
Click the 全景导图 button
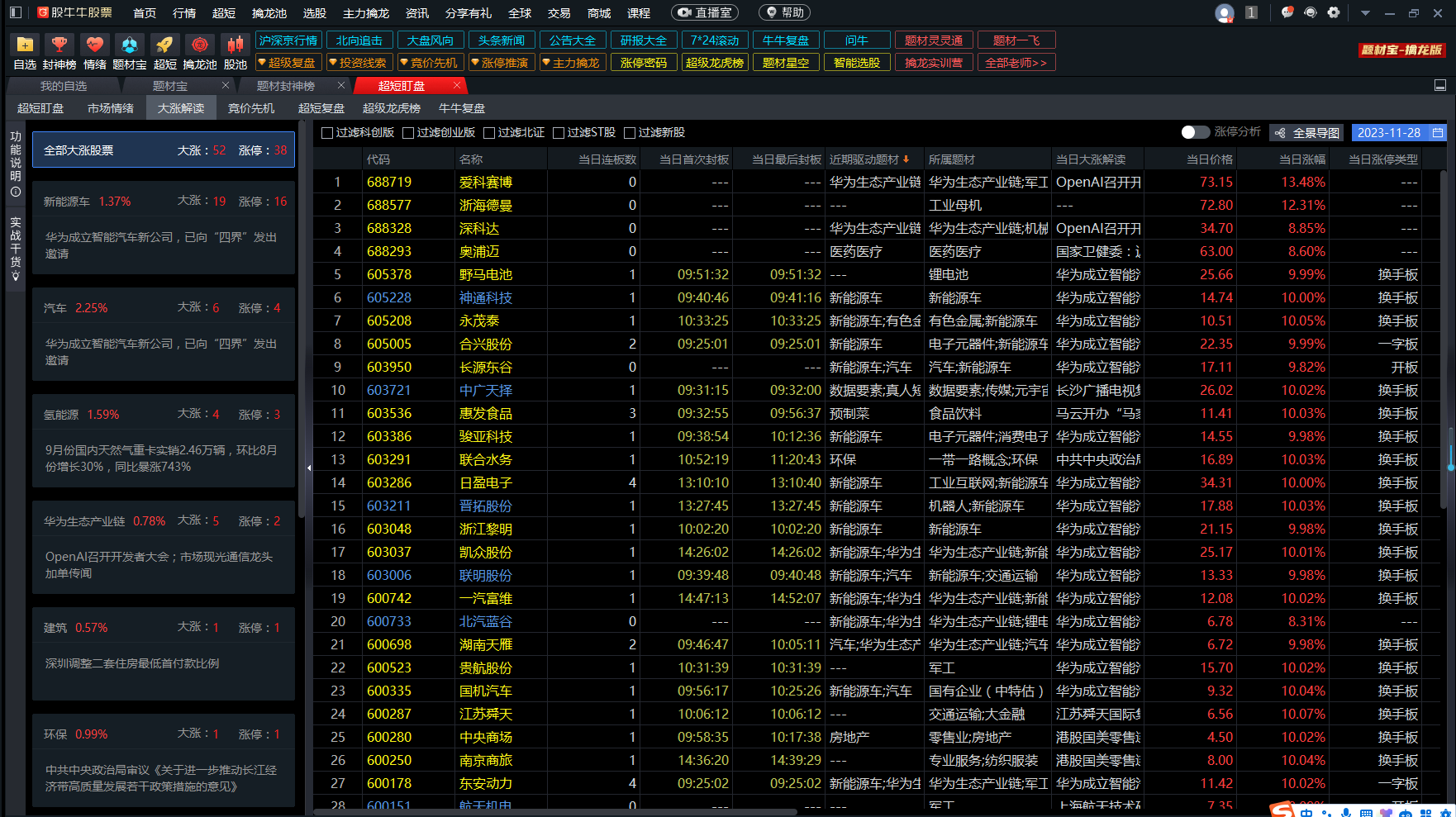click(1307, 133)
